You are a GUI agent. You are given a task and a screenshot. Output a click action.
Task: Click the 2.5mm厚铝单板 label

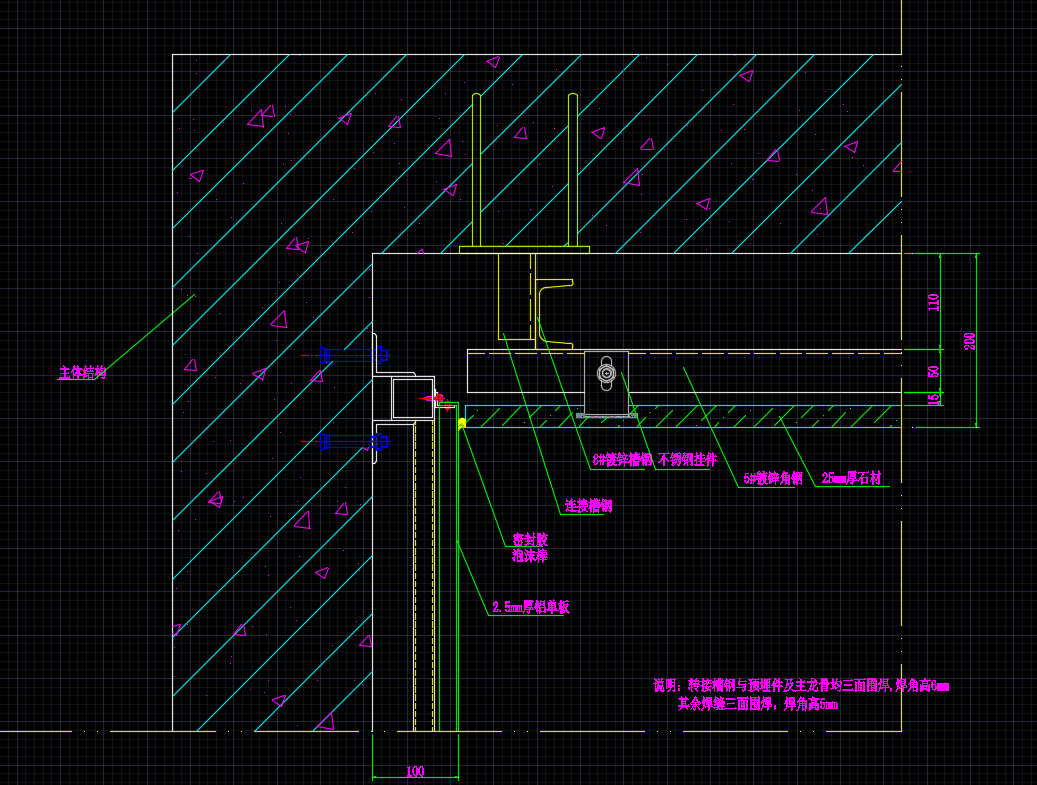(x=530, y=607)
